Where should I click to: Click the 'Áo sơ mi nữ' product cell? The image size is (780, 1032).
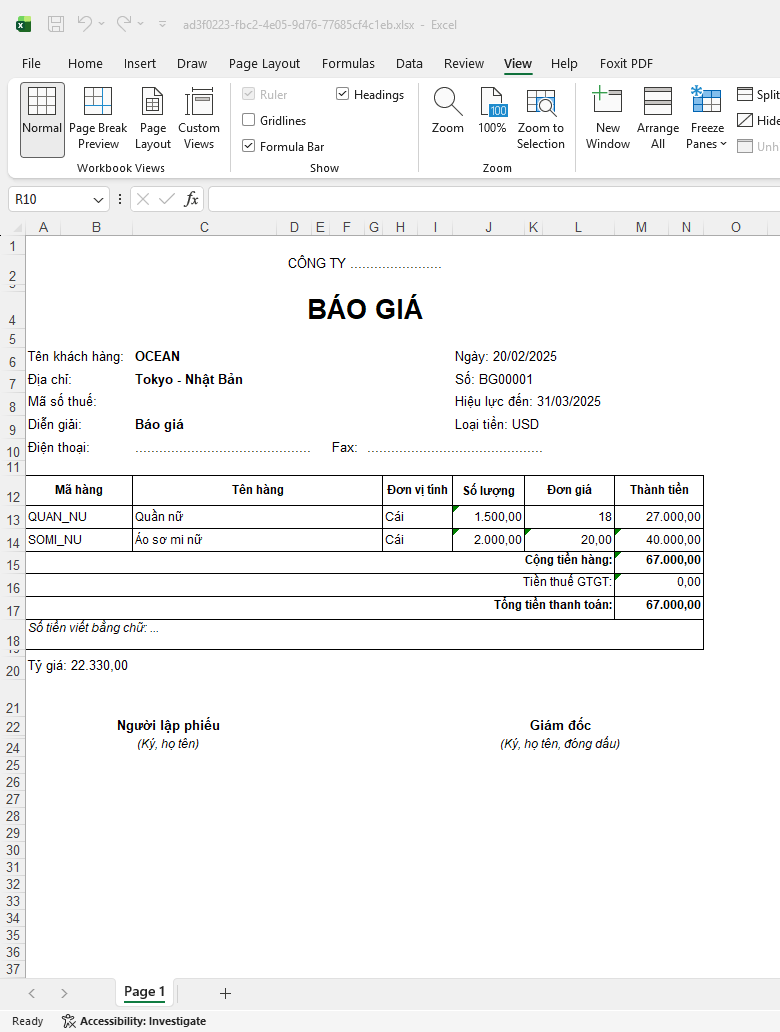pyautogui.click(x=257, y=540)
